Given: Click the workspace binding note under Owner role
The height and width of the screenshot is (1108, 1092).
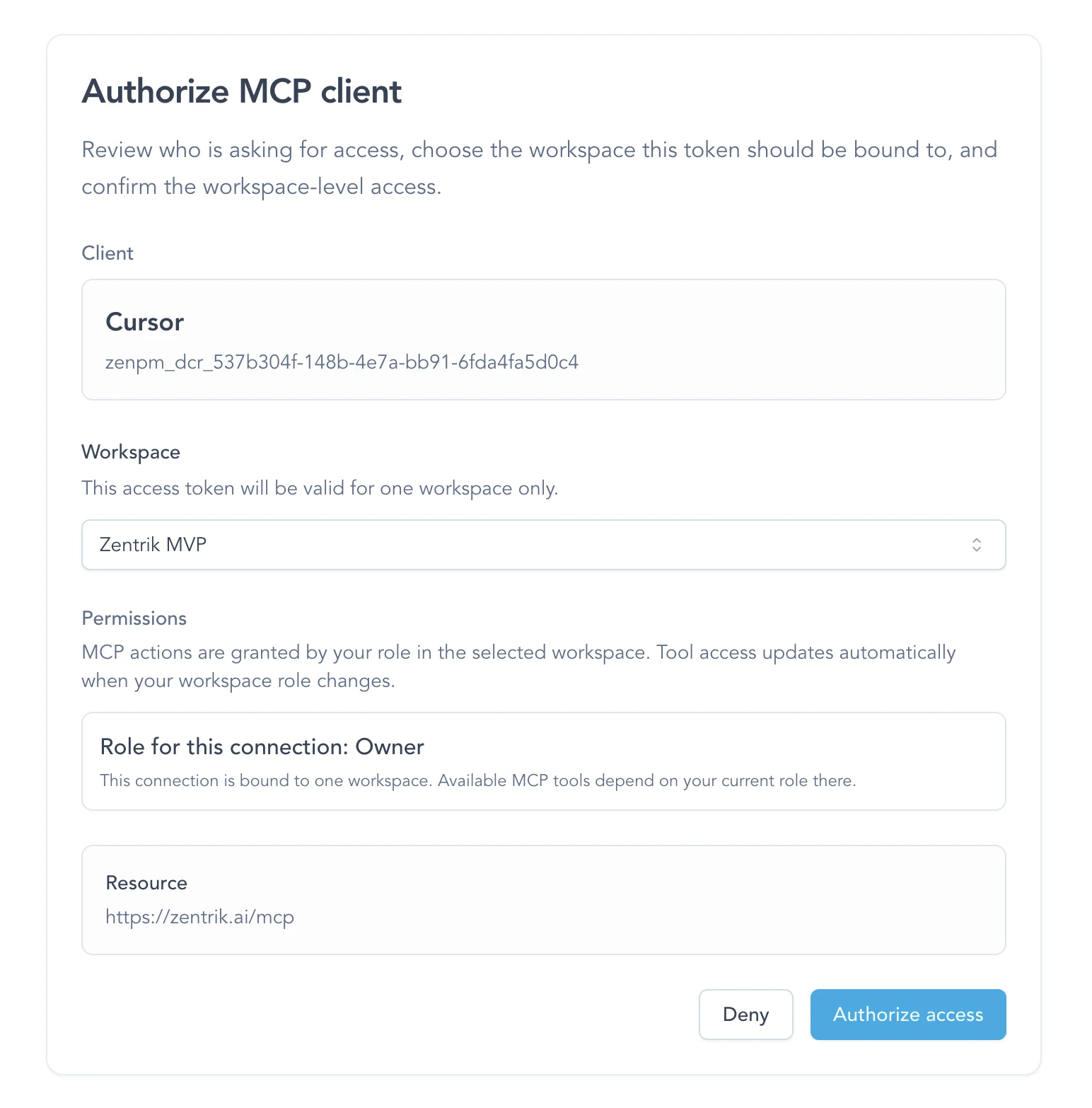Looking at the screenshot, I should [x=478, y=780].
